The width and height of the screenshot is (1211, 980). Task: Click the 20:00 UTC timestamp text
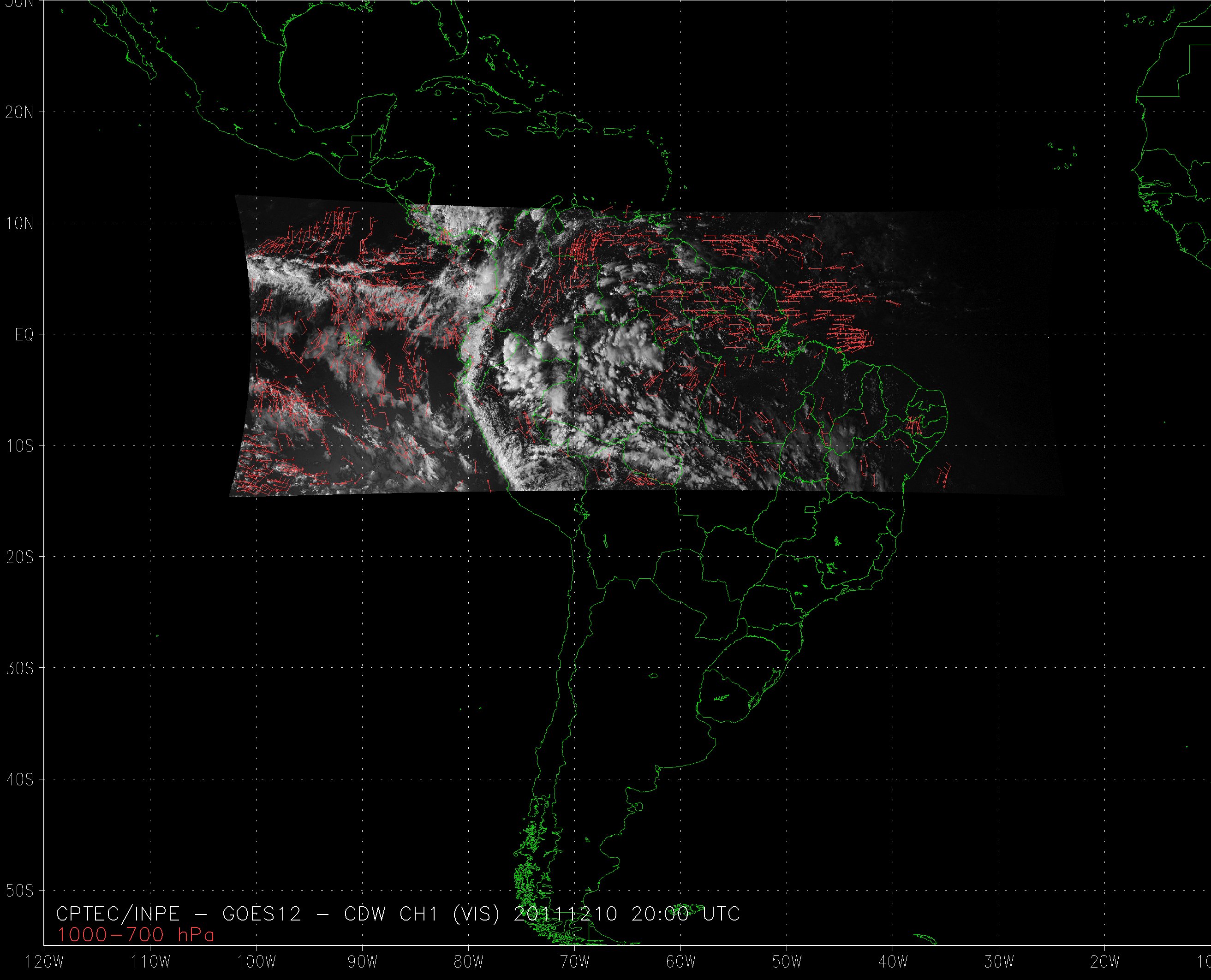[x=686, y=914]
